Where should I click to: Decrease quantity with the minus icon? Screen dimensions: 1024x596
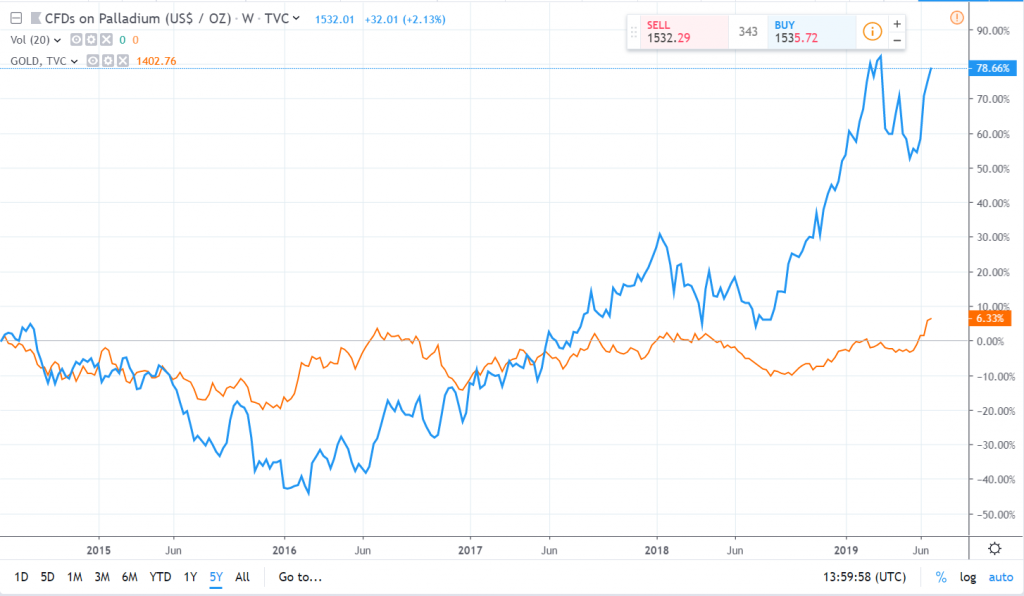pos(896,40)
